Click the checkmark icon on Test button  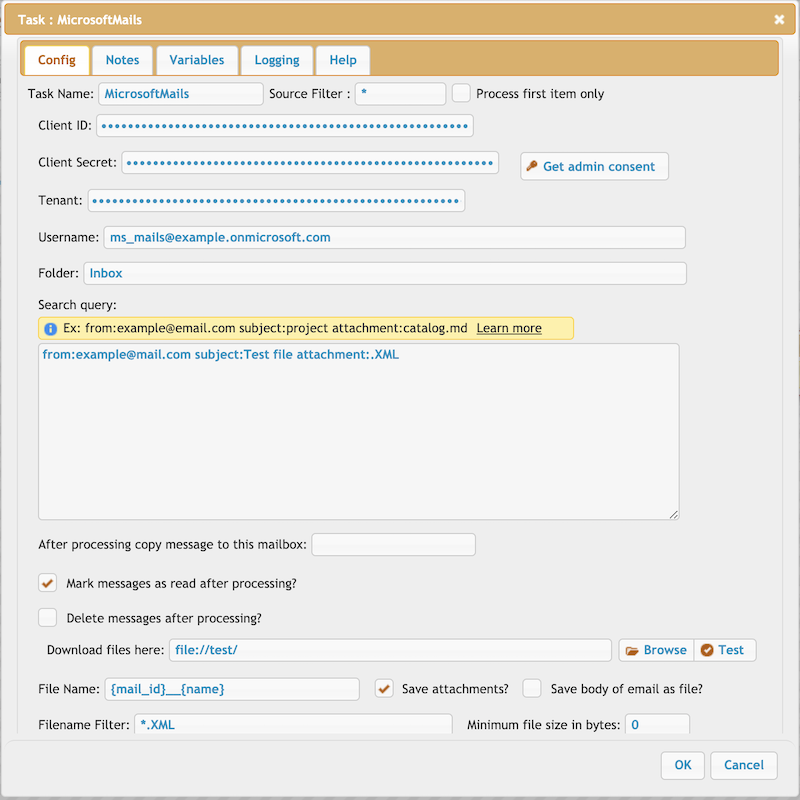(x=707, y=650)
